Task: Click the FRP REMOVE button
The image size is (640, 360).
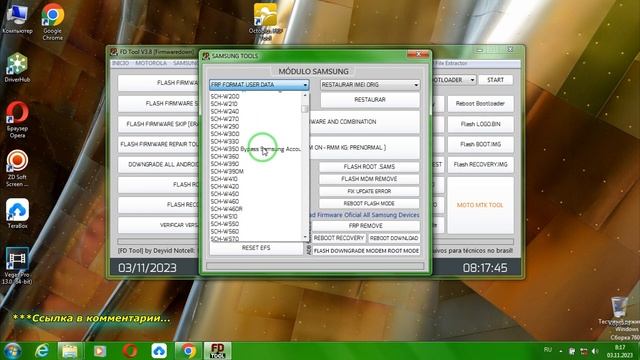Action: 366,226
